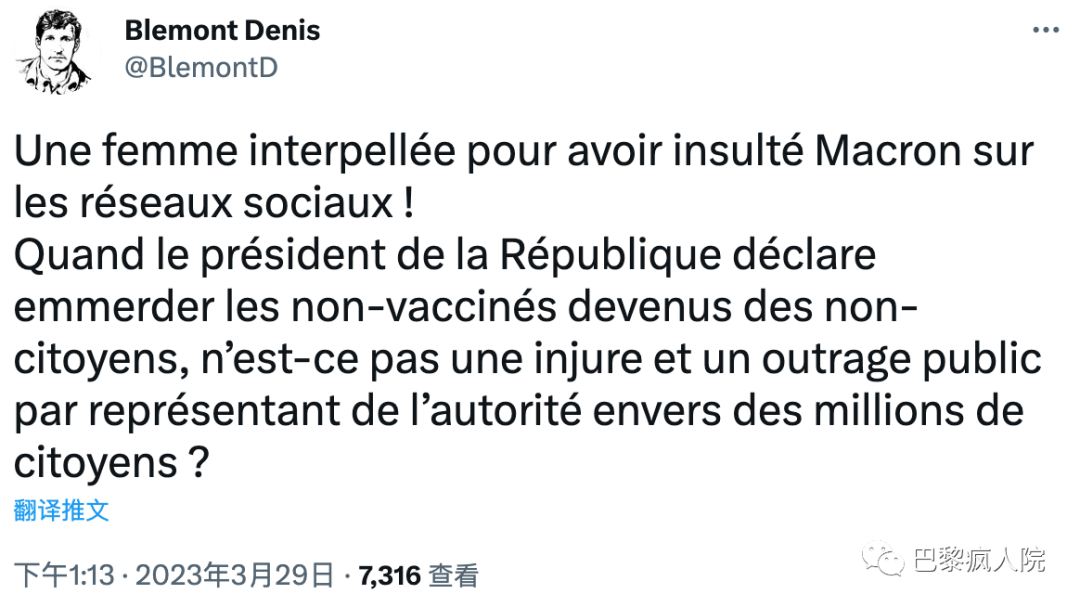Click the 巴黎疯人院 watermark text
The width and height of the screenshot is (1080, 607).
tap(980, 559)
